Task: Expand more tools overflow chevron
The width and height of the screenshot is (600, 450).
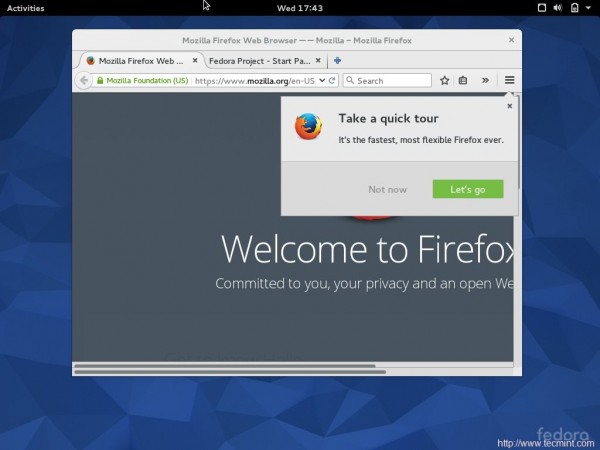Action: coord(485,80)
